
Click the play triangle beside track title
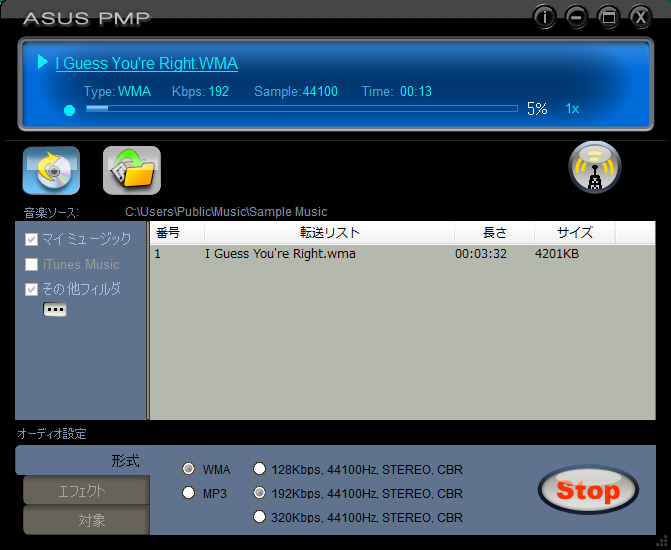[x=42, y=62]
